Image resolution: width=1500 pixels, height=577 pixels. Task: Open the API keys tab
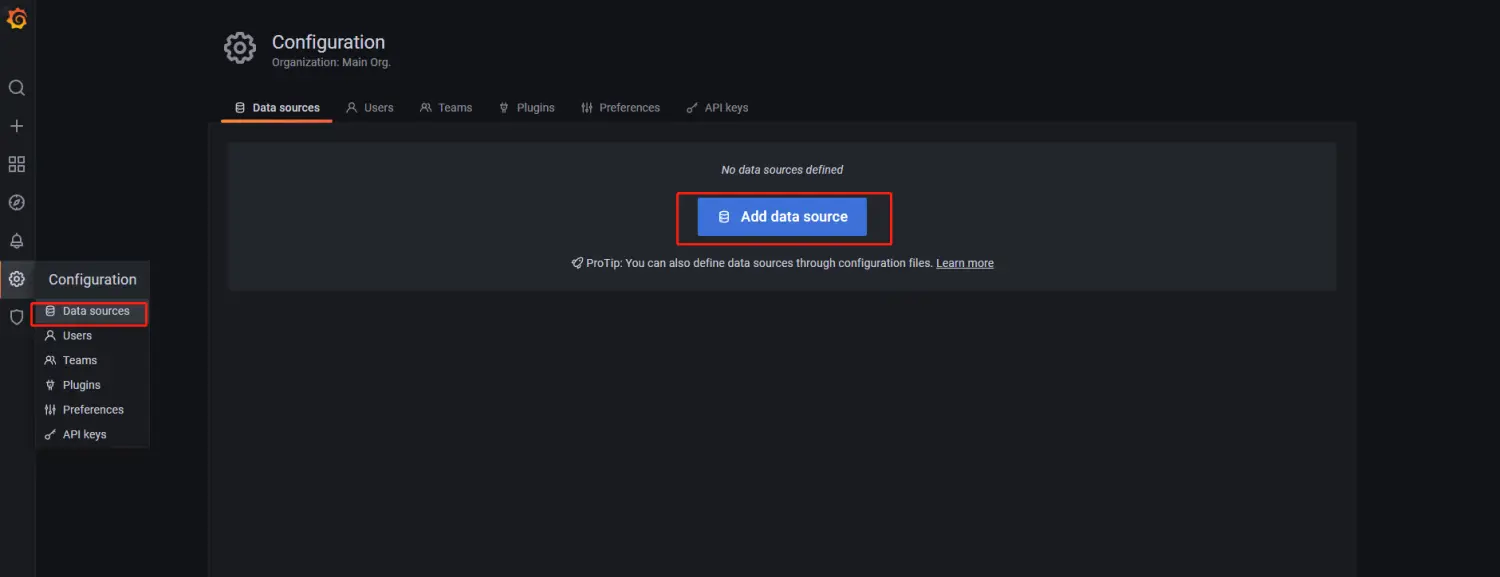(x=717, y=107)
